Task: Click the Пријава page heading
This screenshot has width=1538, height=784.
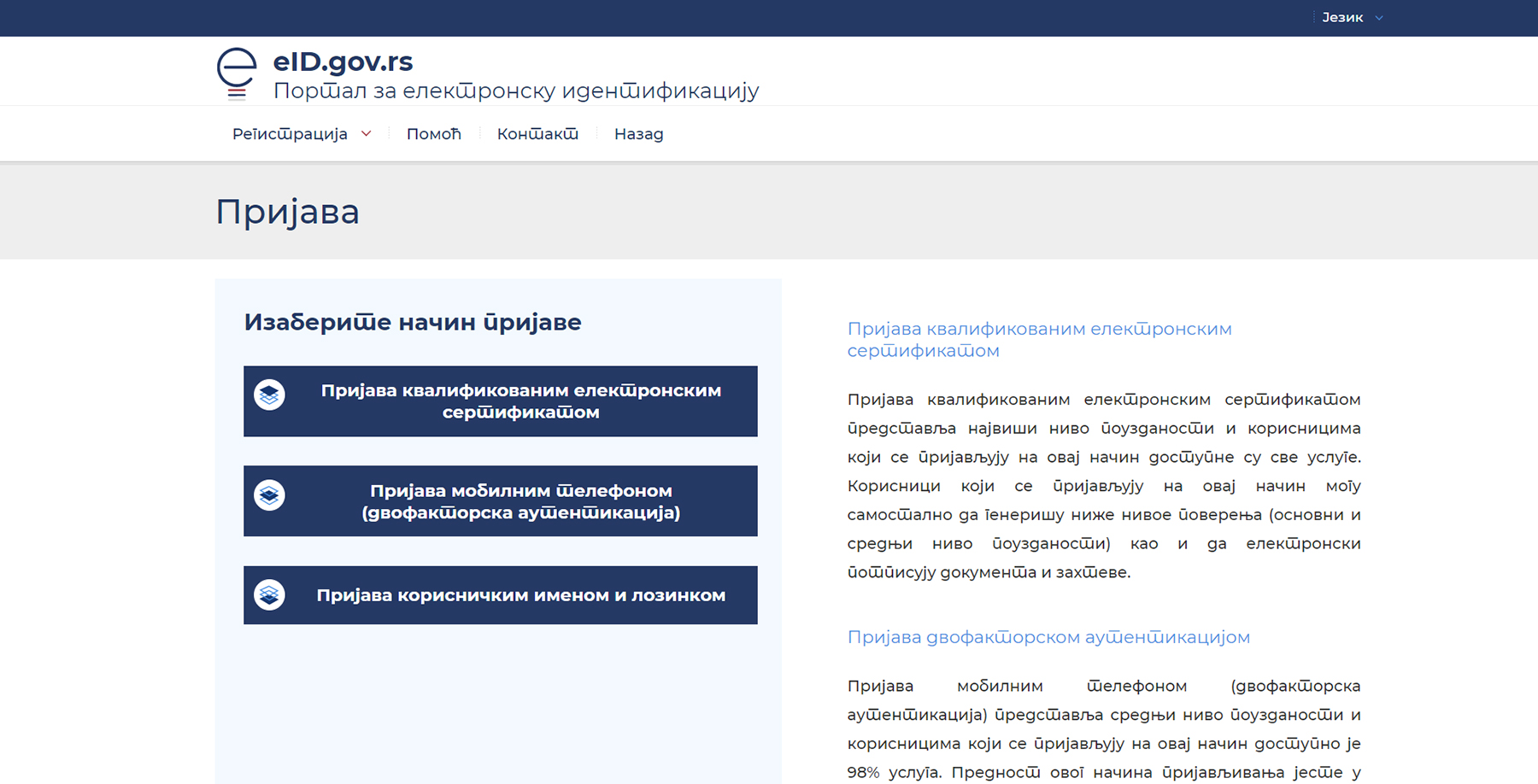Action: [x=287, y=212]
